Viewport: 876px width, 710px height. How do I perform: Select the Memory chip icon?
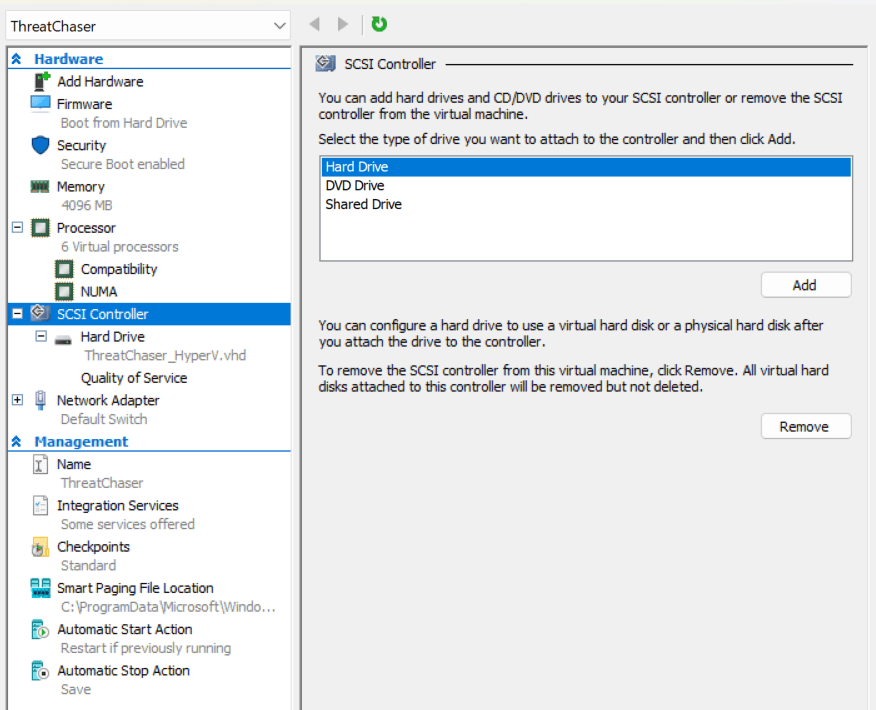tap(40, 187)
